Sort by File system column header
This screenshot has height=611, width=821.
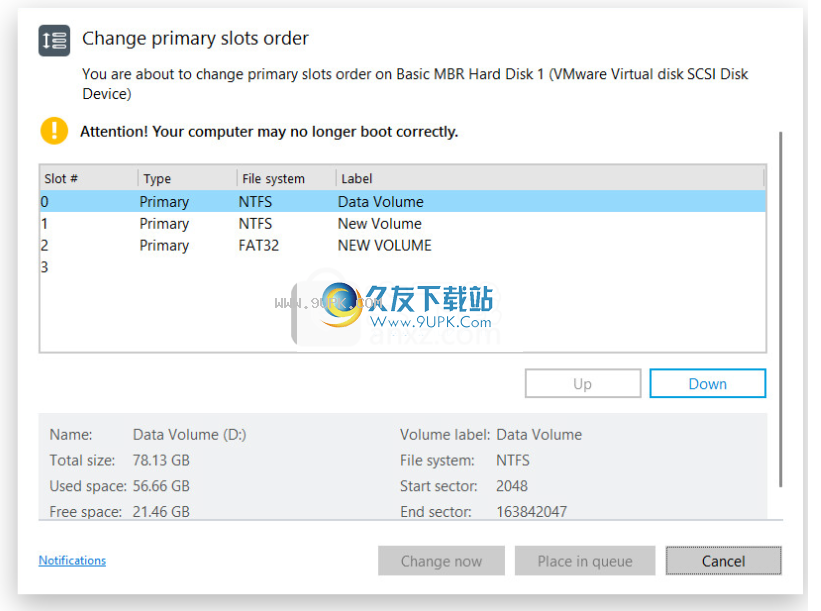[x=286, y=179]
